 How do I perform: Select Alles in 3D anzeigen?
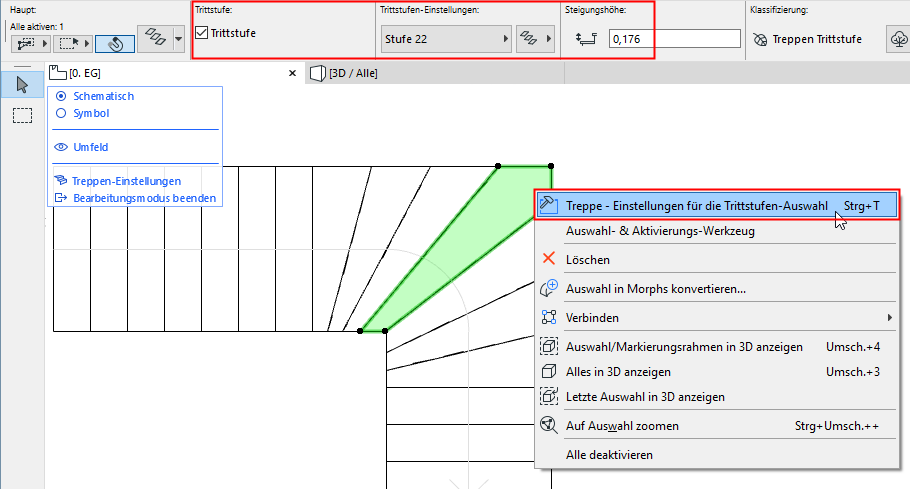coord(717,371)
